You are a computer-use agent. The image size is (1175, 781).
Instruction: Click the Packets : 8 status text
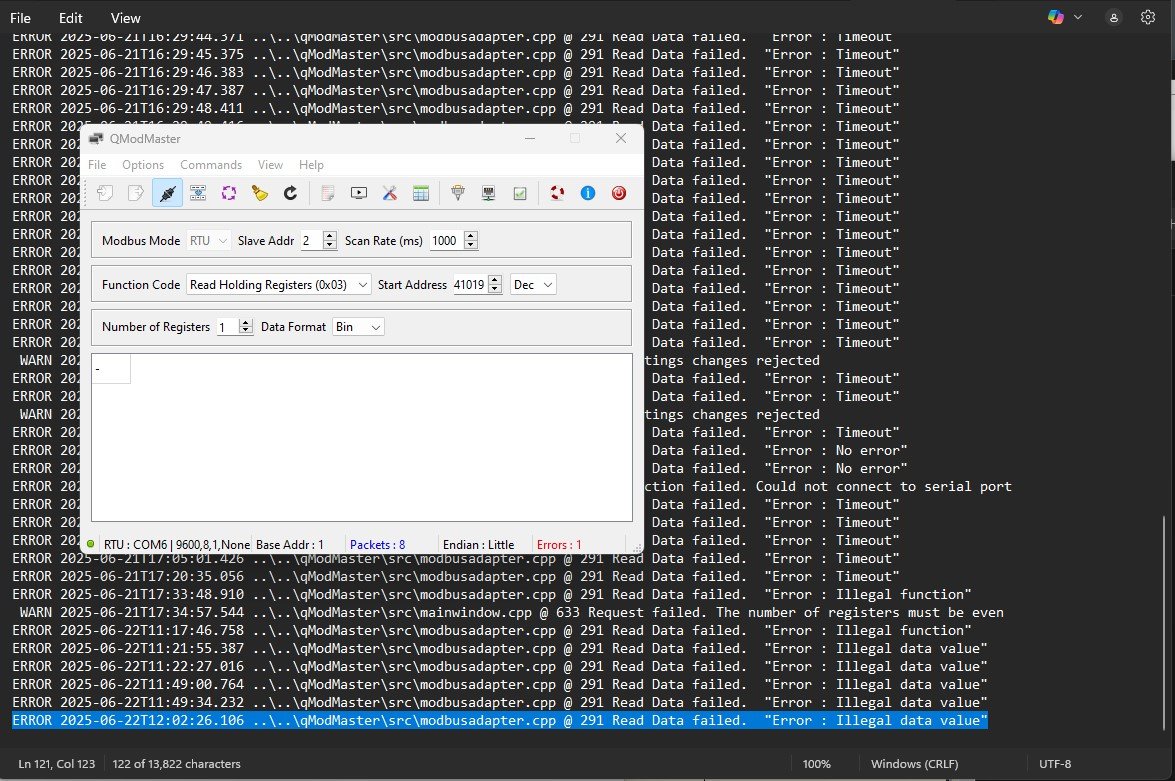(x=378, y=545)
